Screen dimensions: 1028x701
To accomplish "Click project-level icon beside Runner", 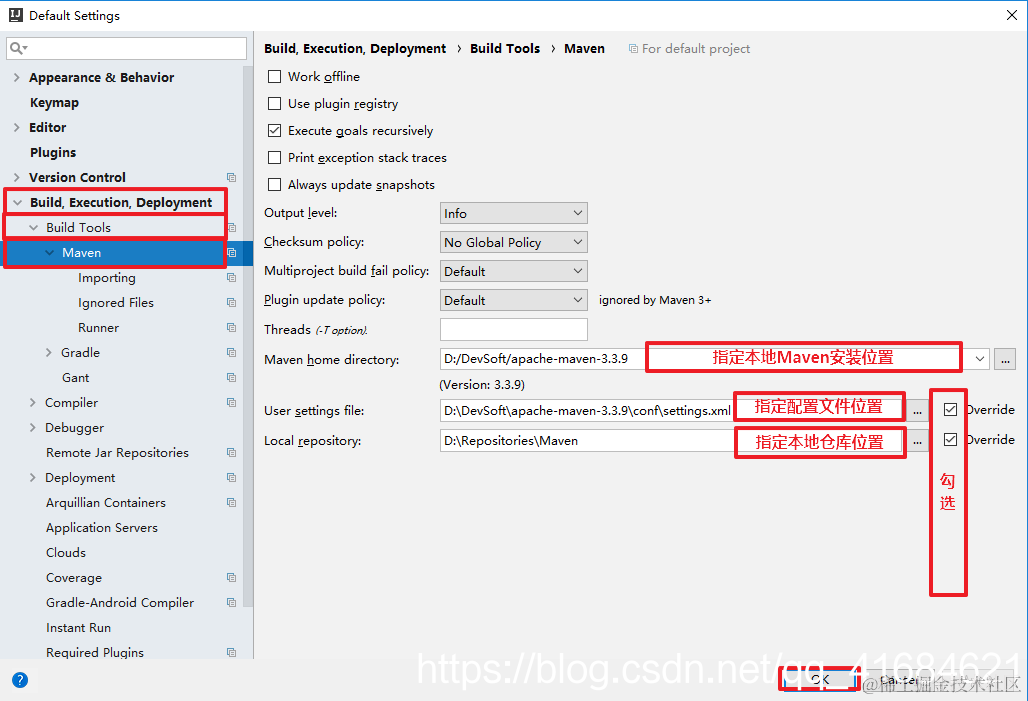I will click(231, 327).
